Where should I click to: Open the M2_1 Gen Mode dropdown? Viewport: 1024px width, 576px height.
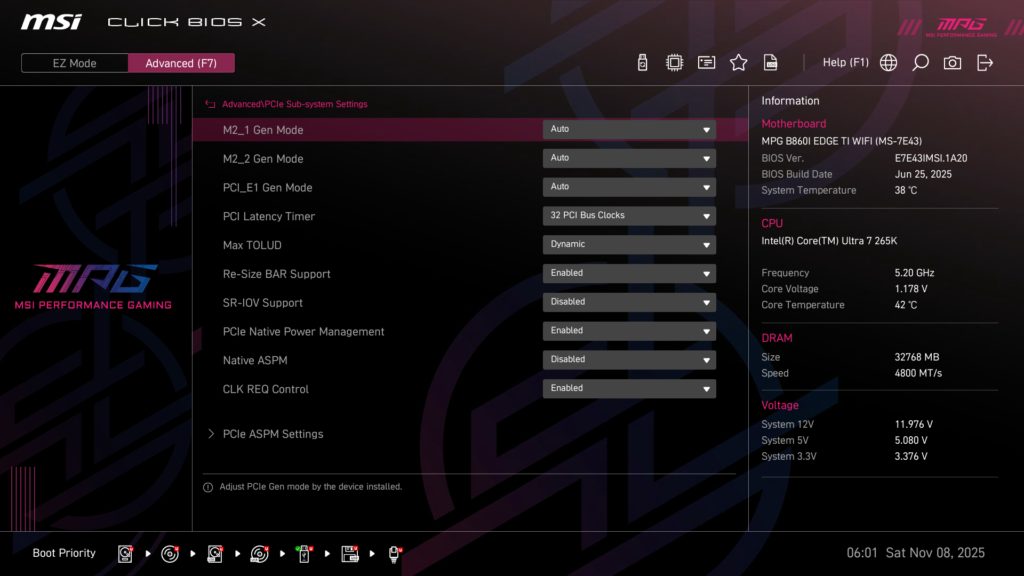coord(629,129)
